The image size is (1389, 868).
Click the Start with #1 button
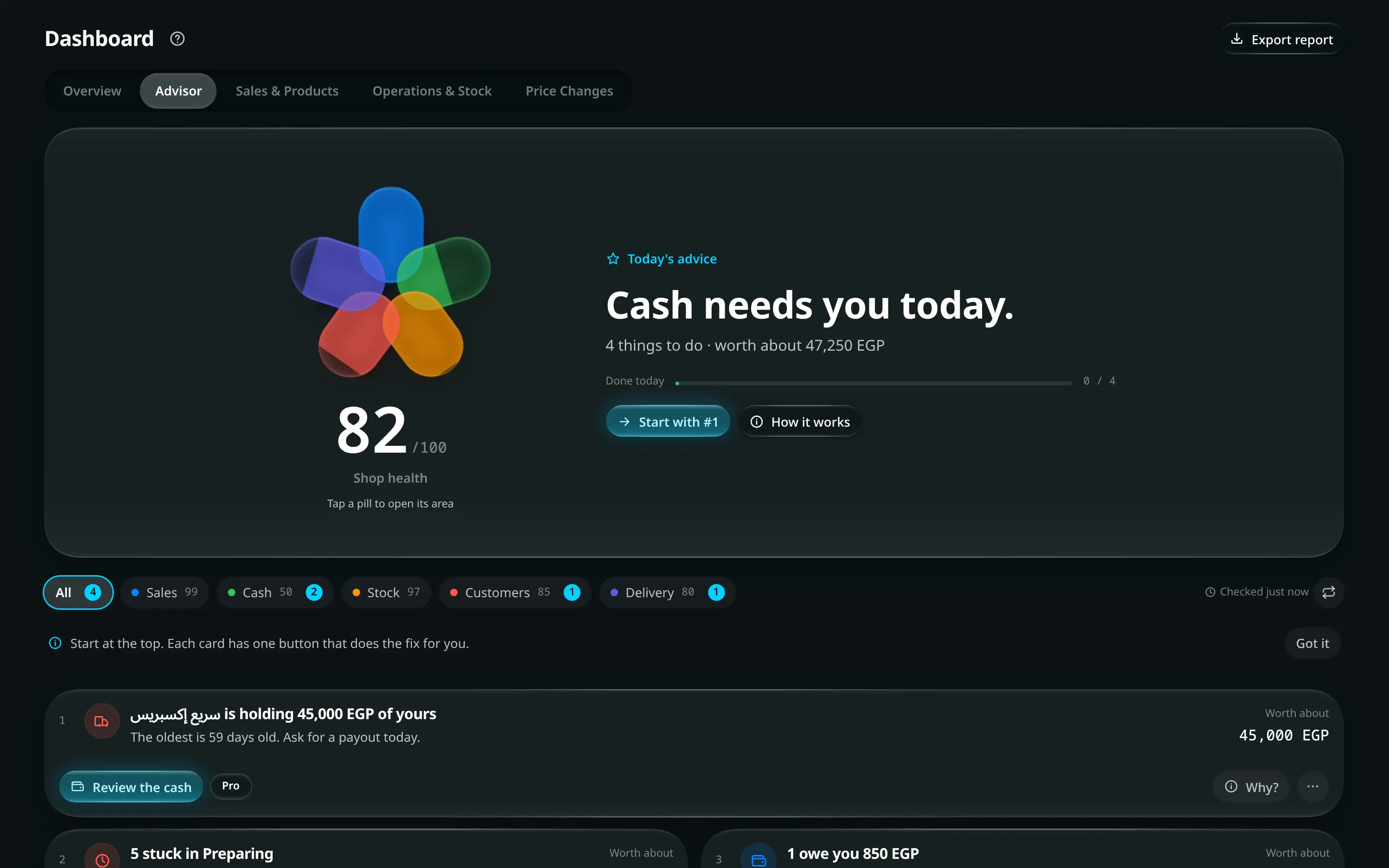pyautogui.click(x=668, y=421)
